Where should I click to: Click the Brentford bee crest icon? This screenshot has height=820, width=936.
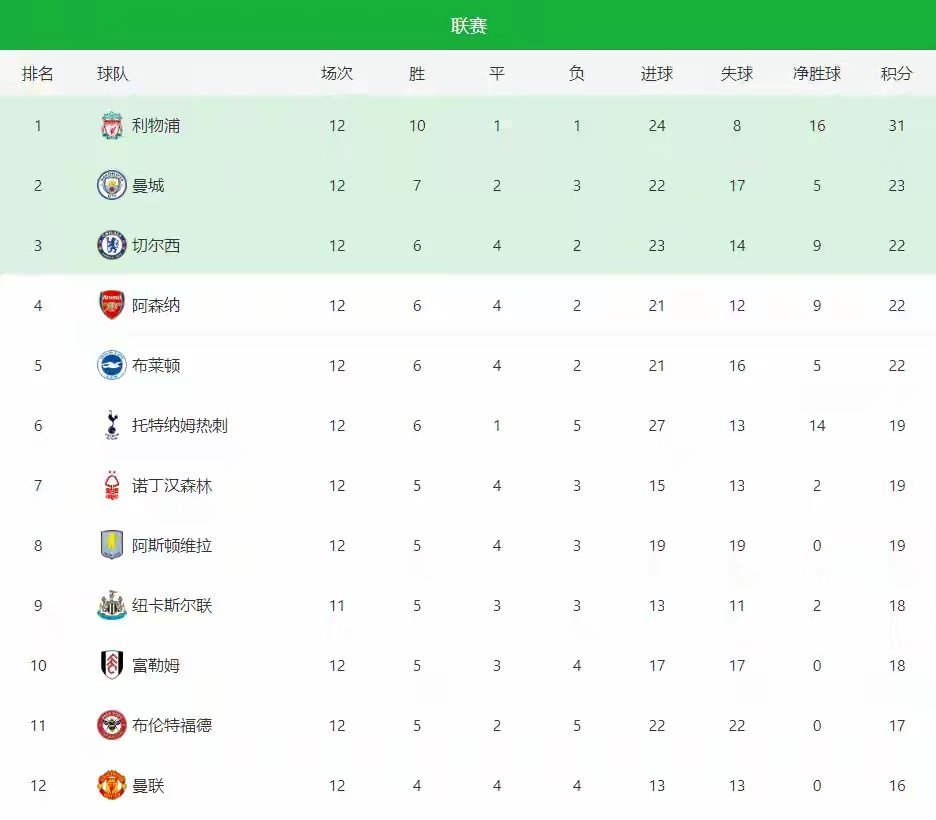(x=111, y=726)
